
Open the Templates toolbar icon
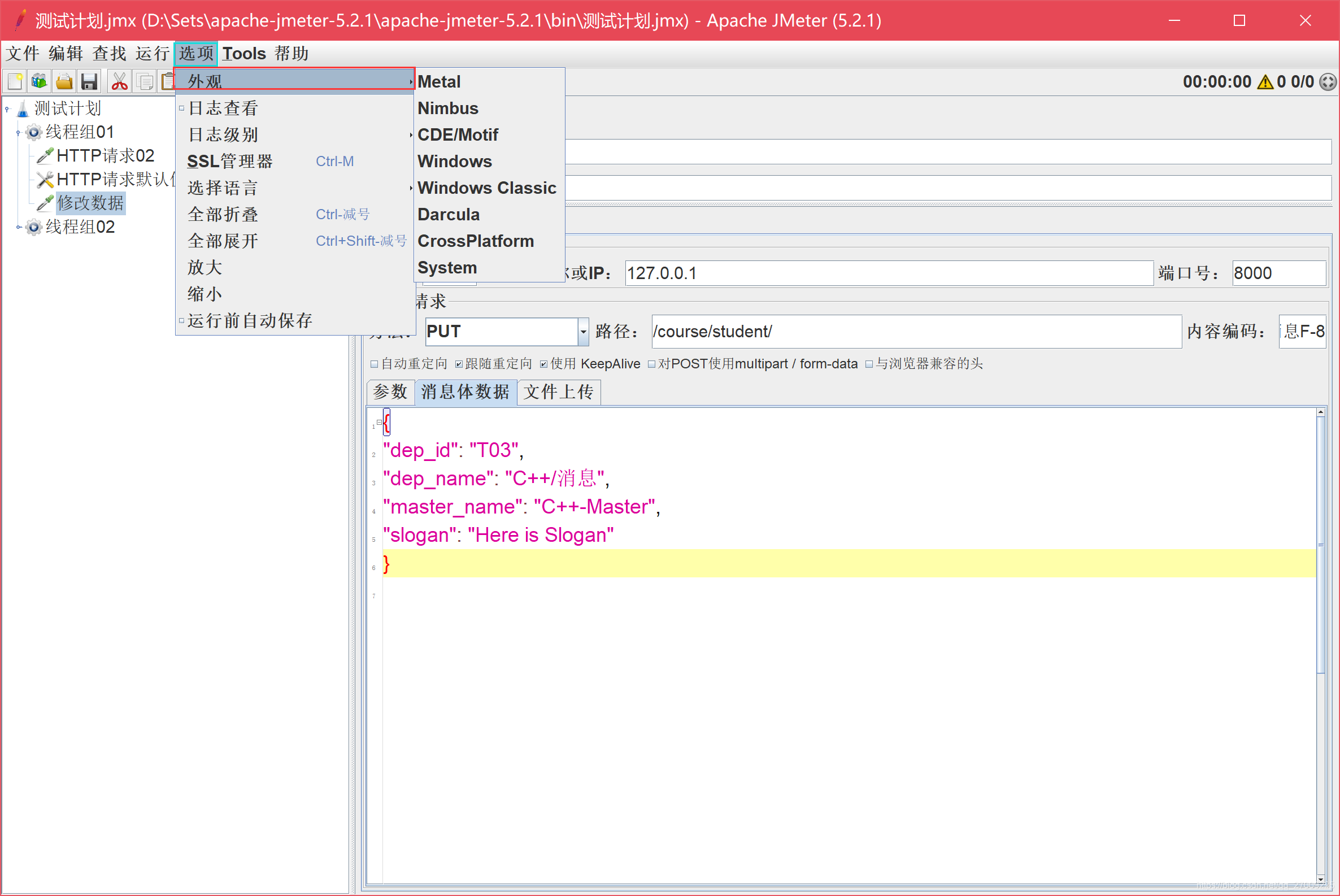click(x=40, y=82)
